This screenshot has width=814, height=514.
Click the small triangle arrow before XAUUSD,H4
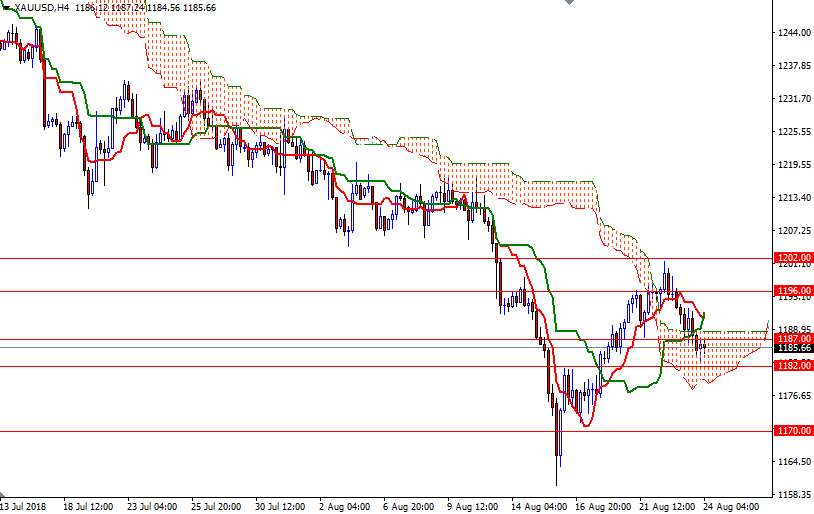(7, 7)
